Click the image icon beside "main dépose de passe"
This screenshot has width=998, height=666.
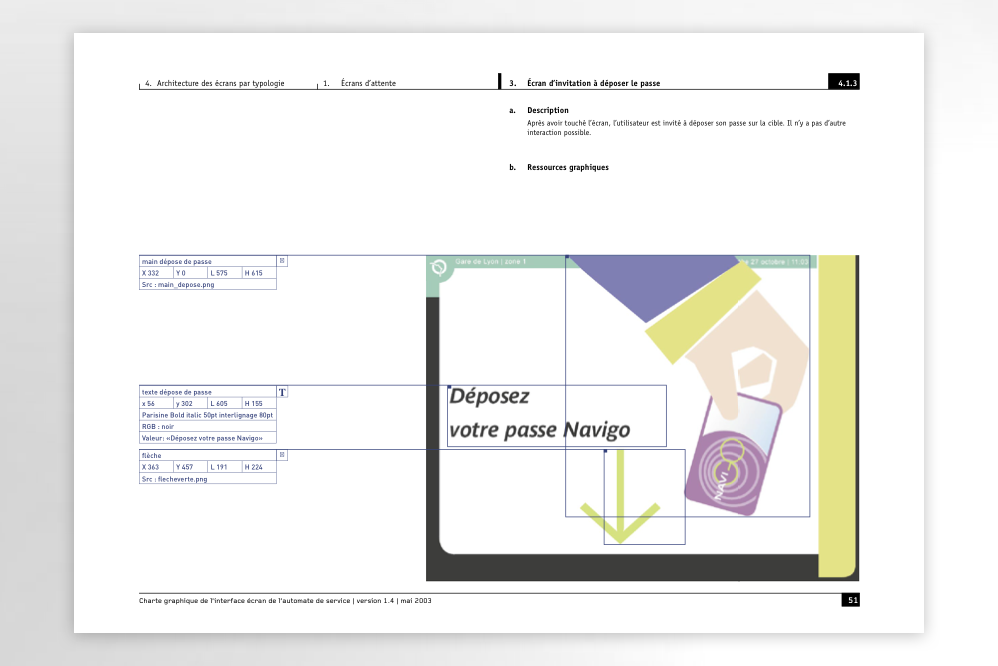pos(282,261)
